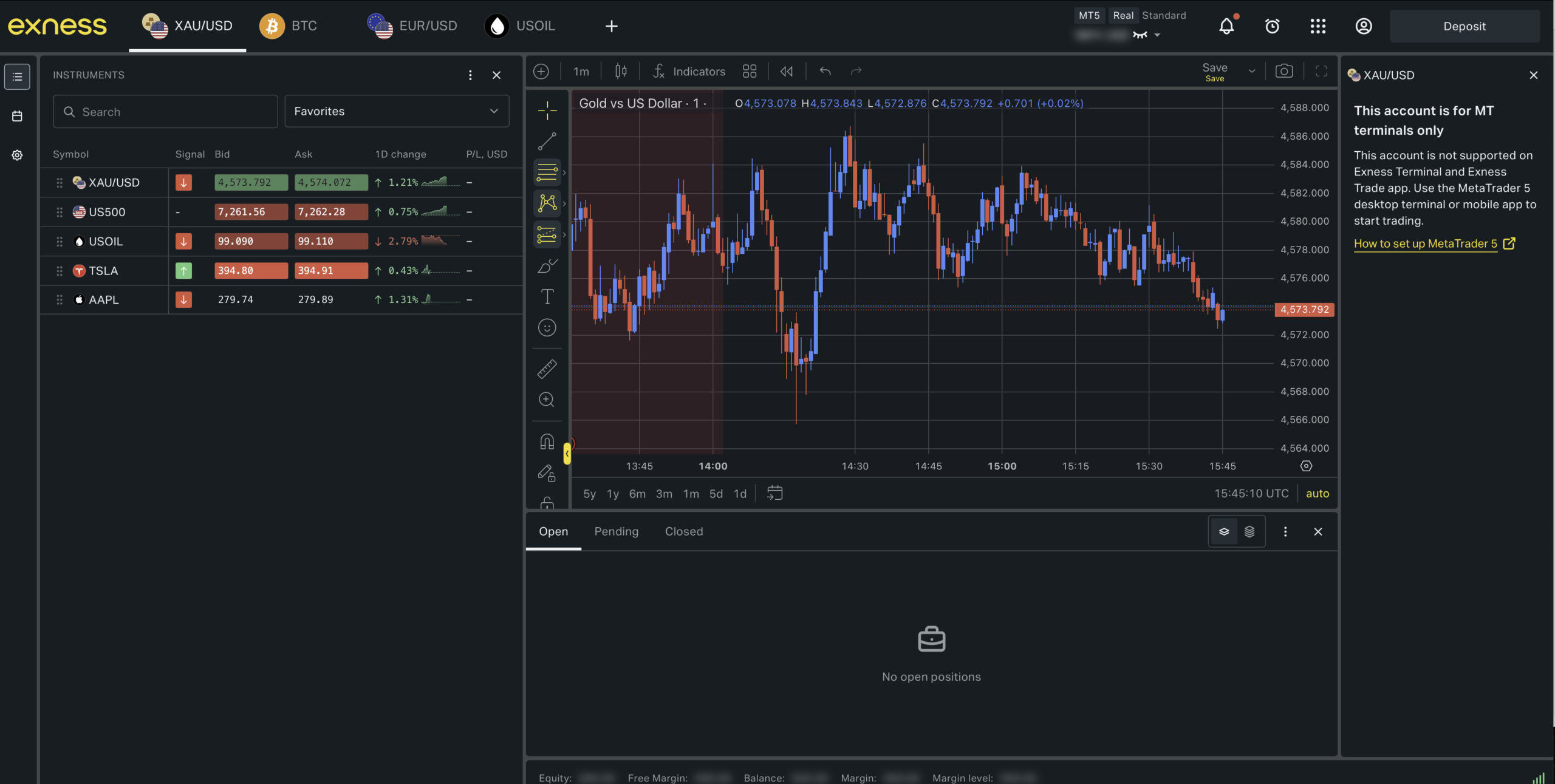Take a chart snapshot with camera icon
Image resolution: width=1555 pixels, height=784 pixels.
click(1283, 72)
